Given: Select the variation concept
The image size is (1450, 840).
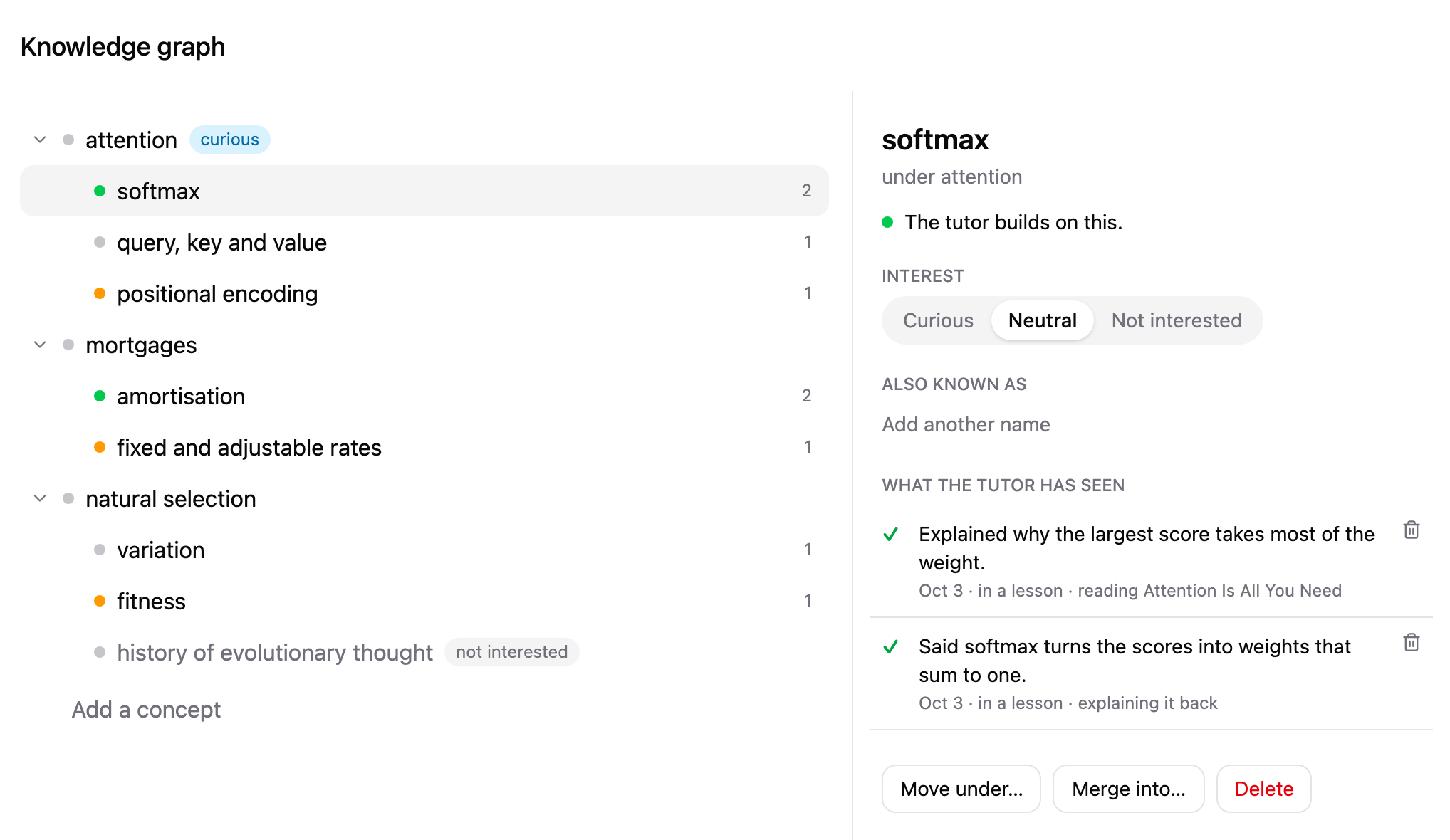Looking at the screenshot, I should pos(424,550).
